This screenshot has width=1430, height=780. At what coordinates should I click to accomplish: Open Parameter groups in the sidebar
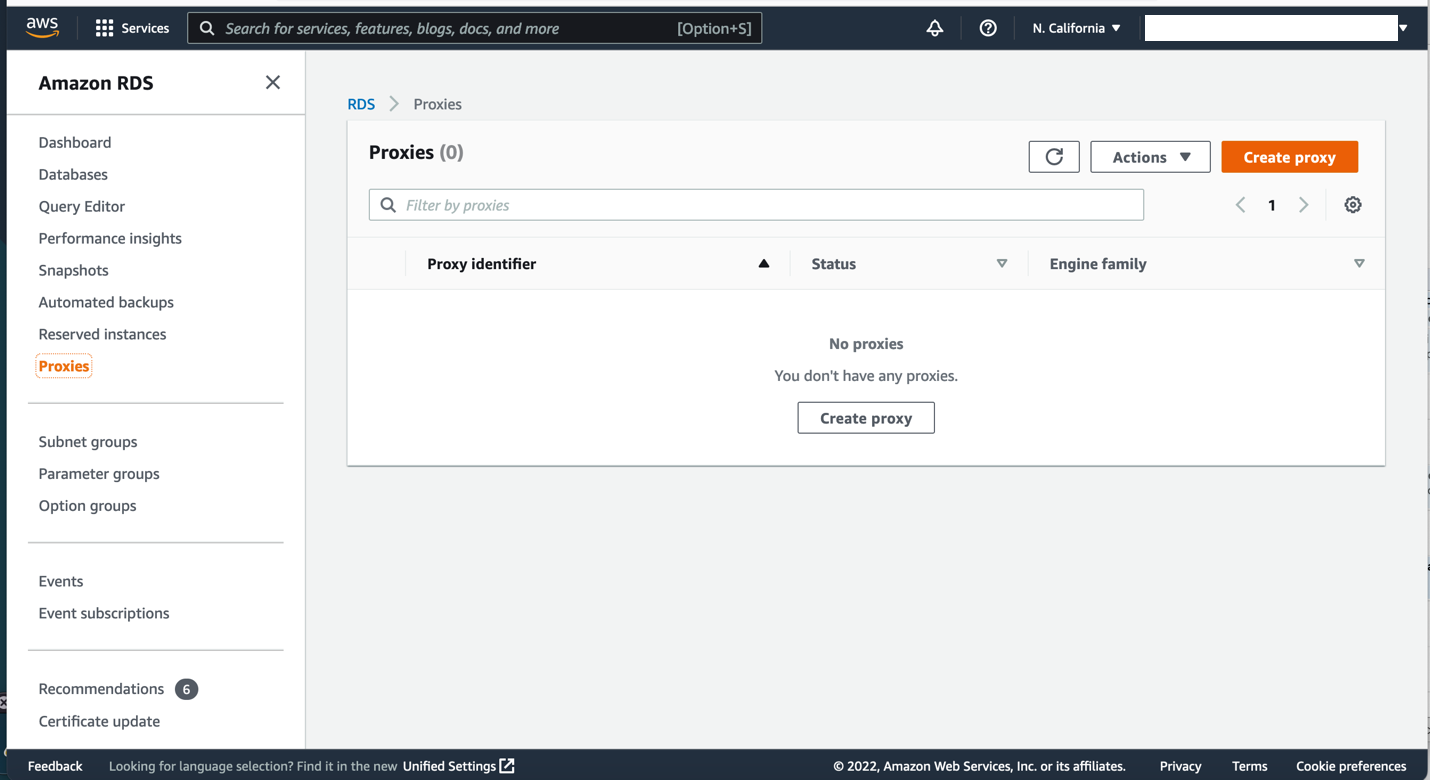(x=99, y=474)
